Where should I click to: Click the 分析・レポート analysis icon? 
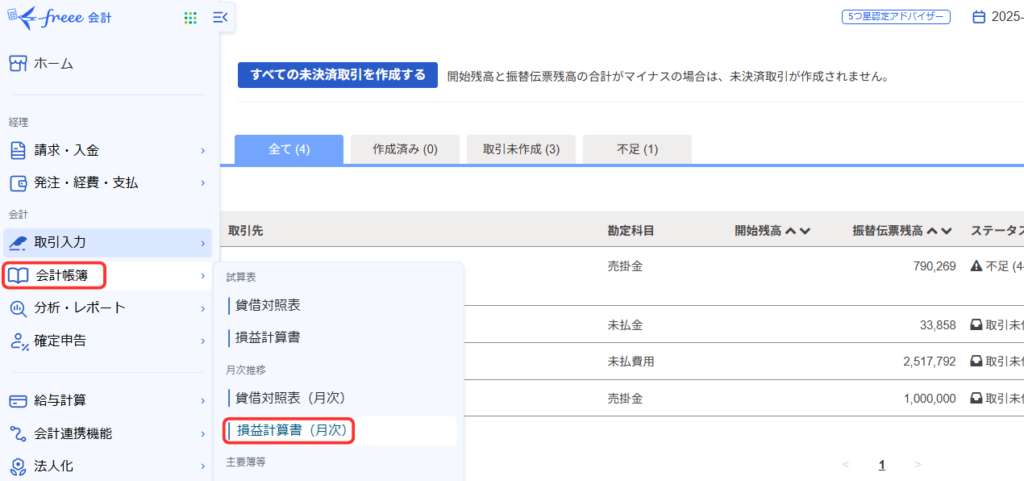(x=17, y=308)
